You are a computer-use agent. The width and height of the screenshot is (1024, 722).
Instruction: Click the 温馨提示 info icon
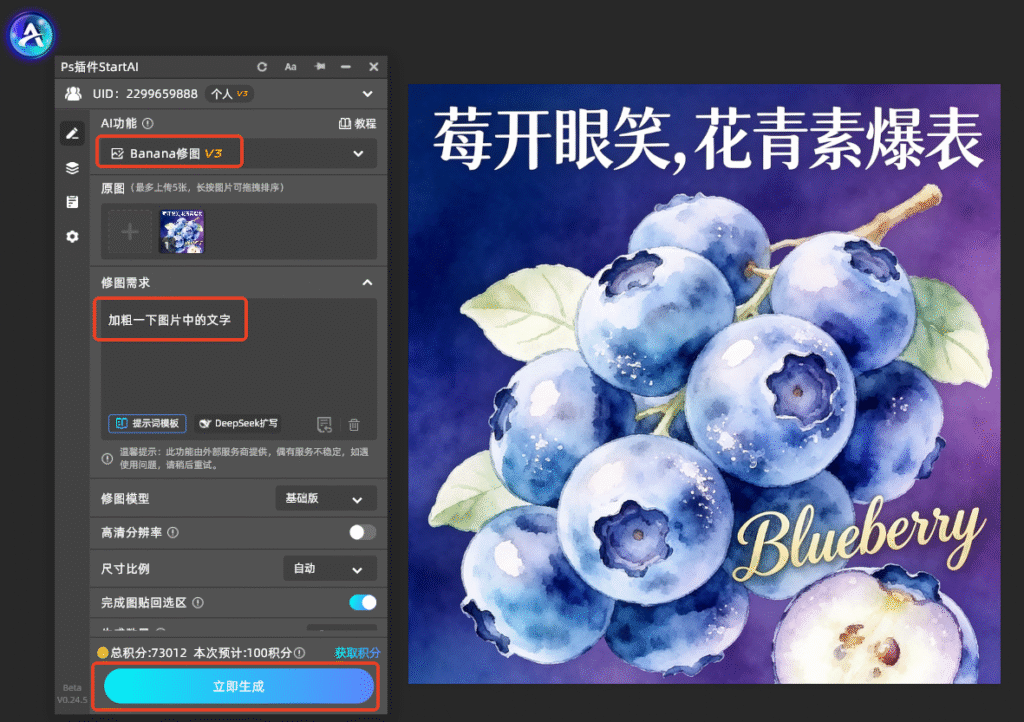coord(107,458)
